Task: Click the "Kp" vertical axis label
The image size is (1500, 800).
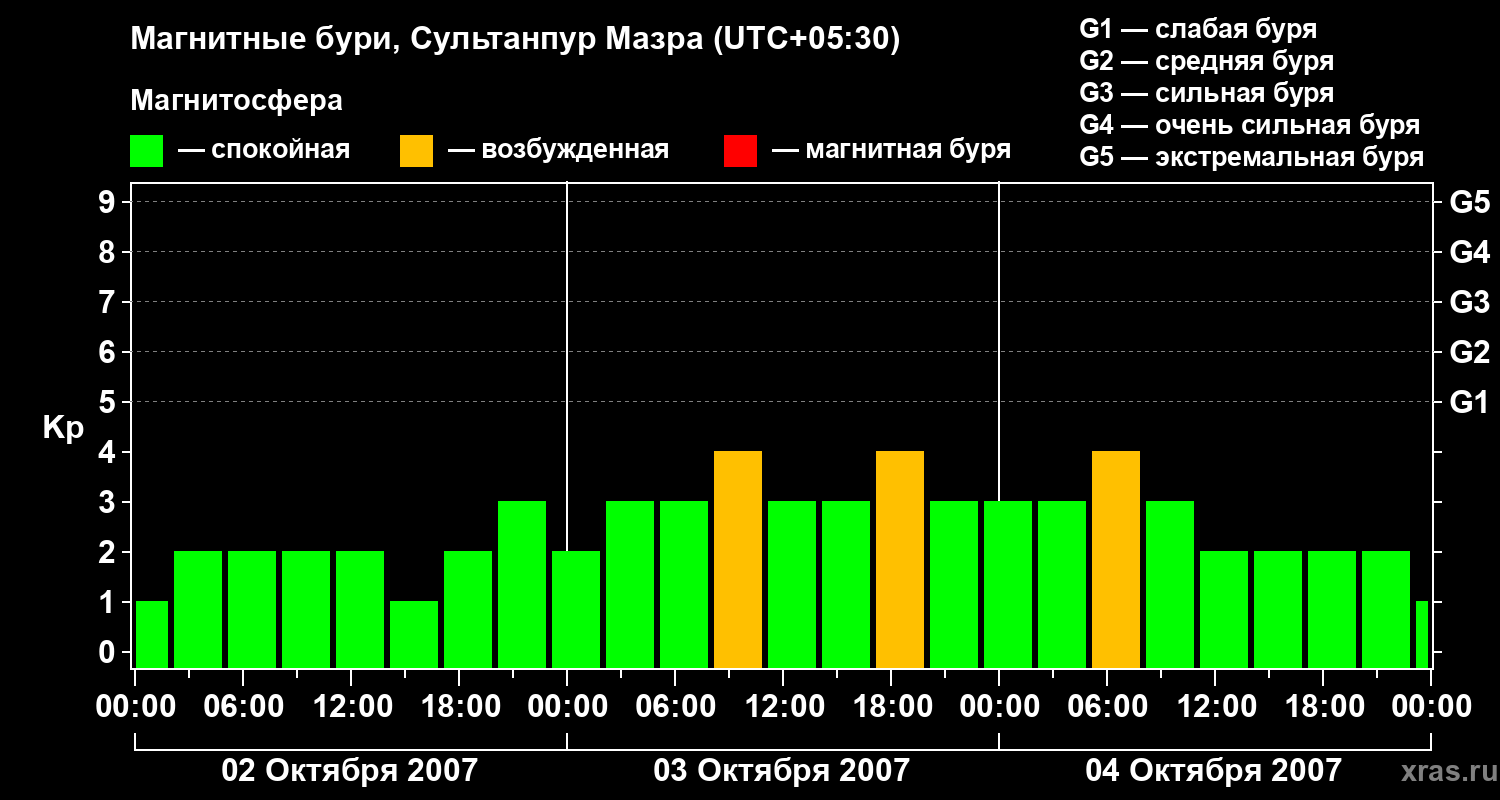Action: 63,428
